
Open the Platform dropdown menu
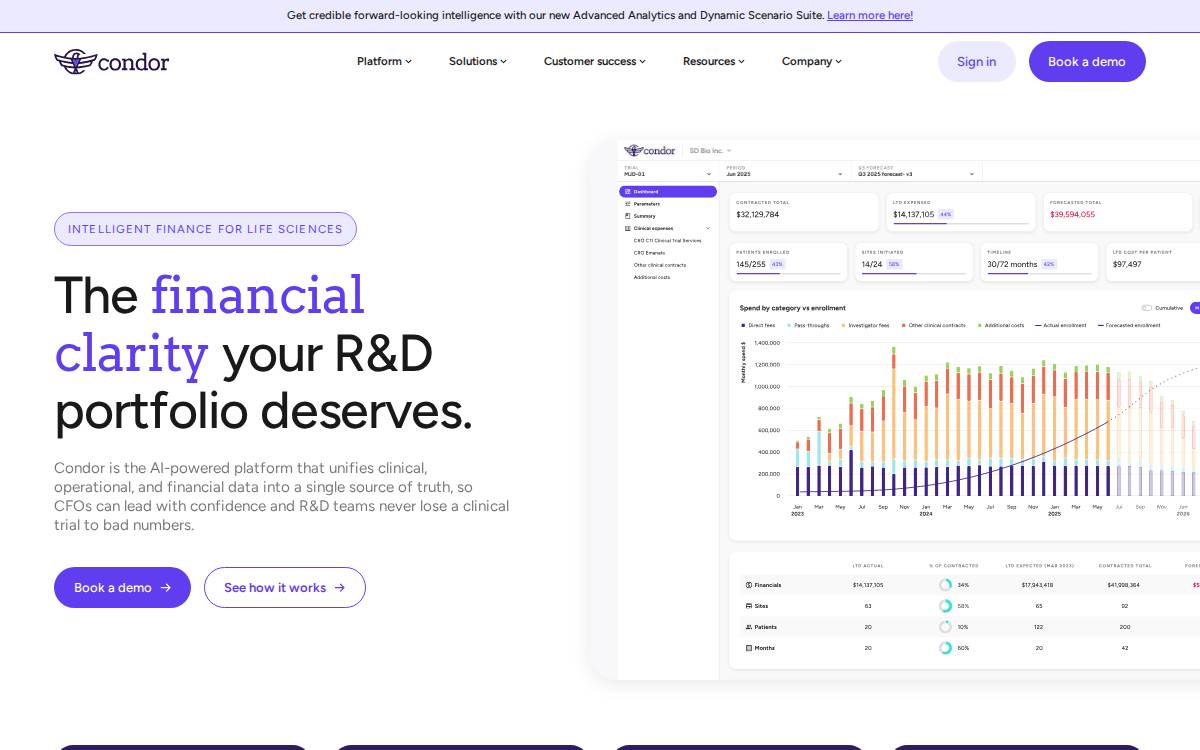coord(384,61)
